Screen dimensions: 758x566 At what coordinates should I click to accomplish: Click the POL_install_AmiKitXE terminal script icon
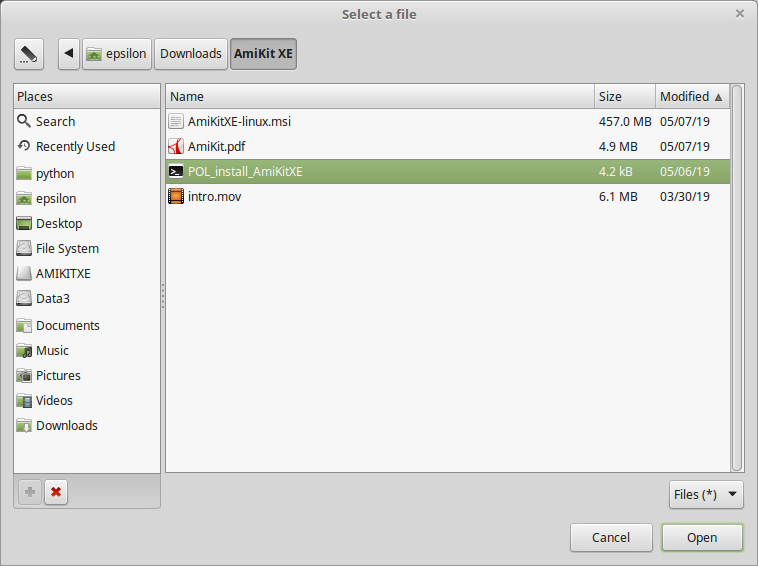coord(176,172)
